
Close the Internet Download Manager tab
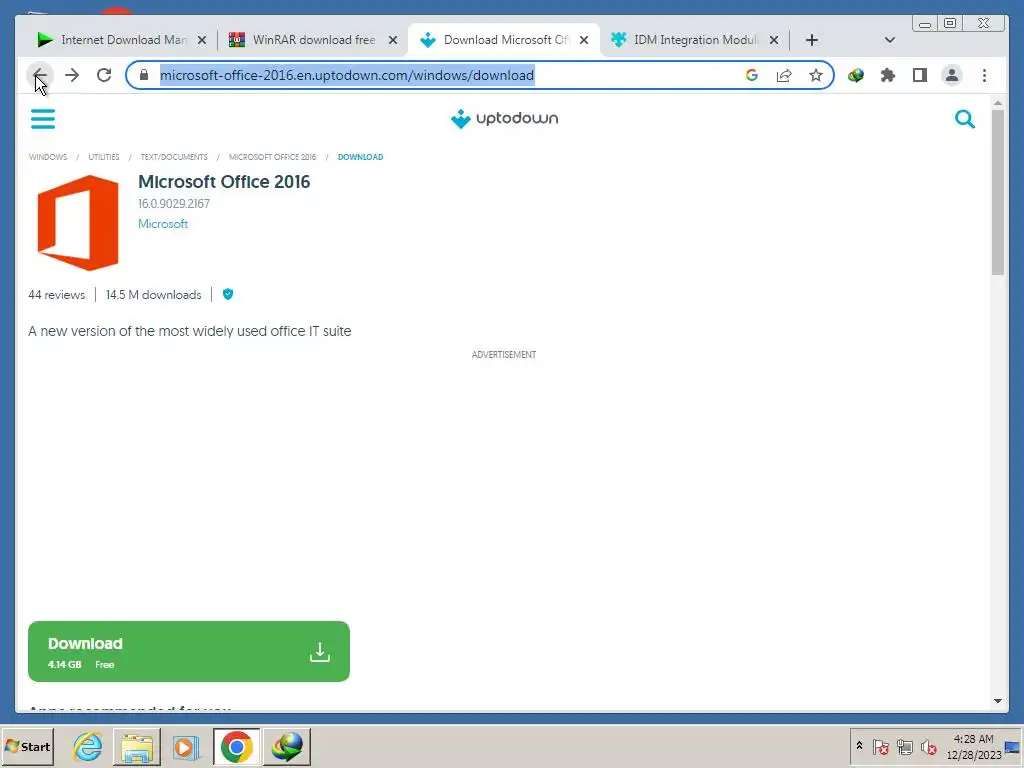pyautogui.click(x=202, y=40)
